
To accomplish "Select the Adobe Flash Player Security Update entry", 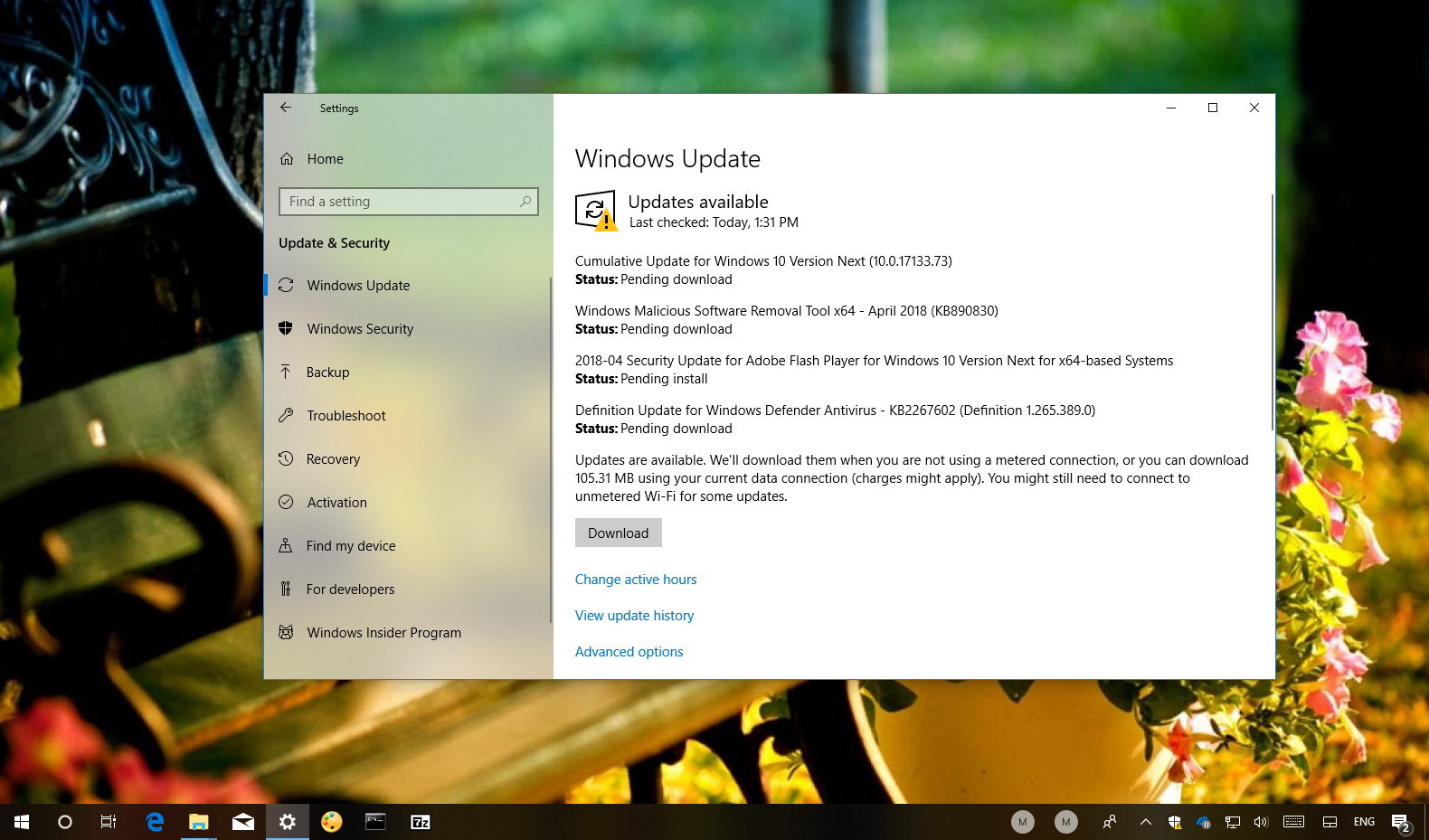I will tap(874, 361).
